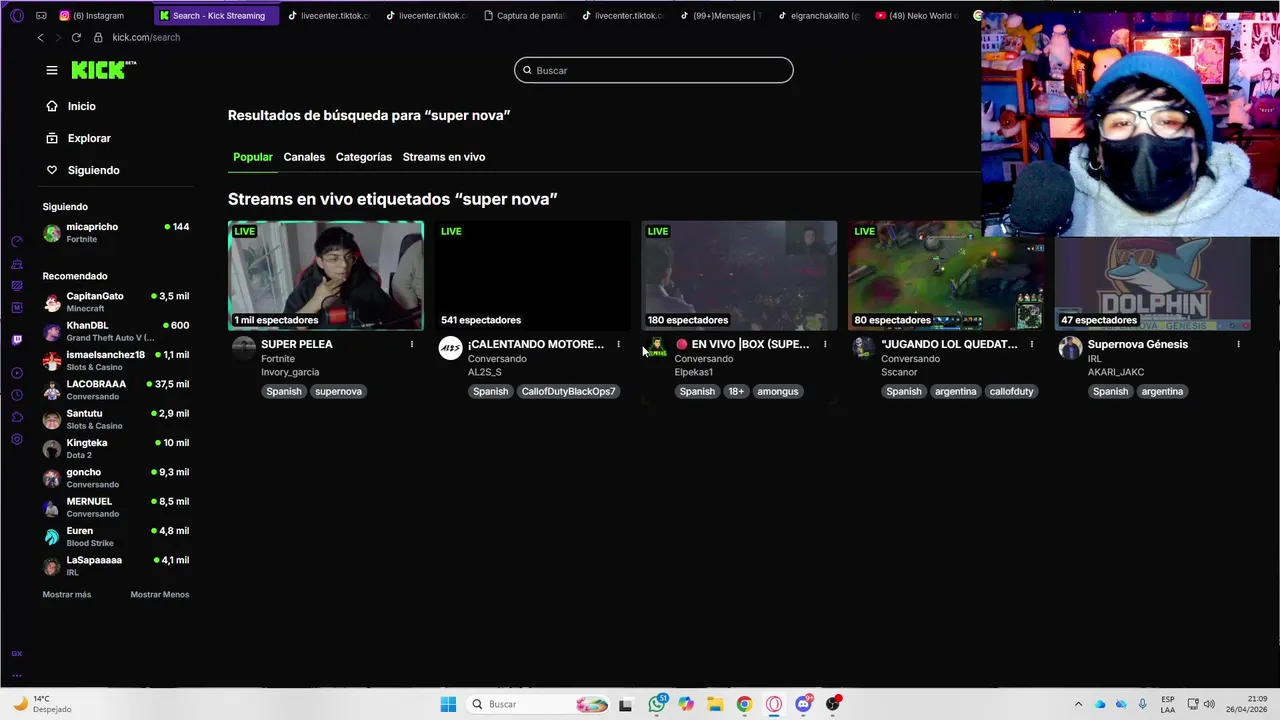1280x720 pixels.
Task: Click the amongus tag
Action: [778, 391]
